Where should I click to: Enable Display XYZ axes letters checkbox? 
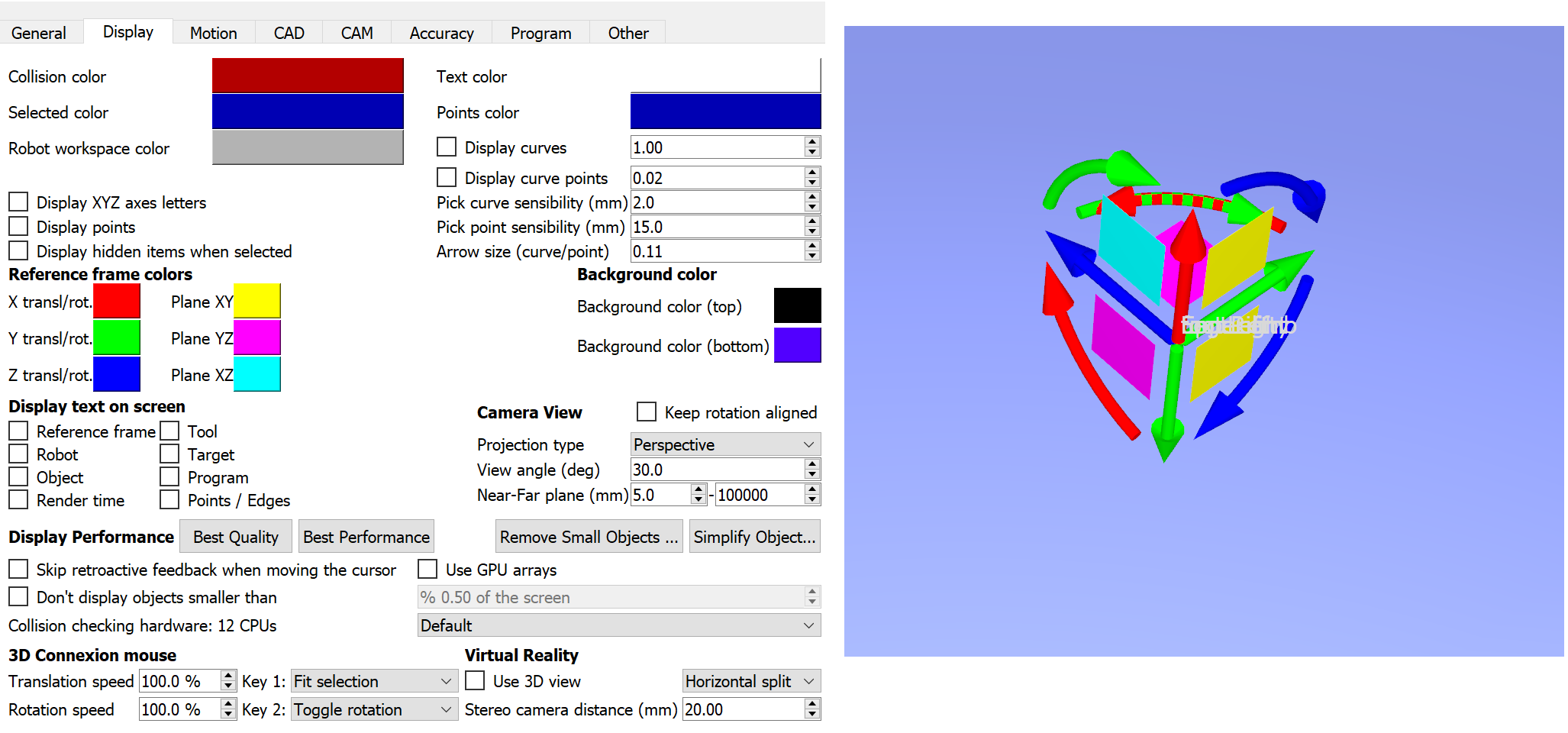(x=18, y=202)
